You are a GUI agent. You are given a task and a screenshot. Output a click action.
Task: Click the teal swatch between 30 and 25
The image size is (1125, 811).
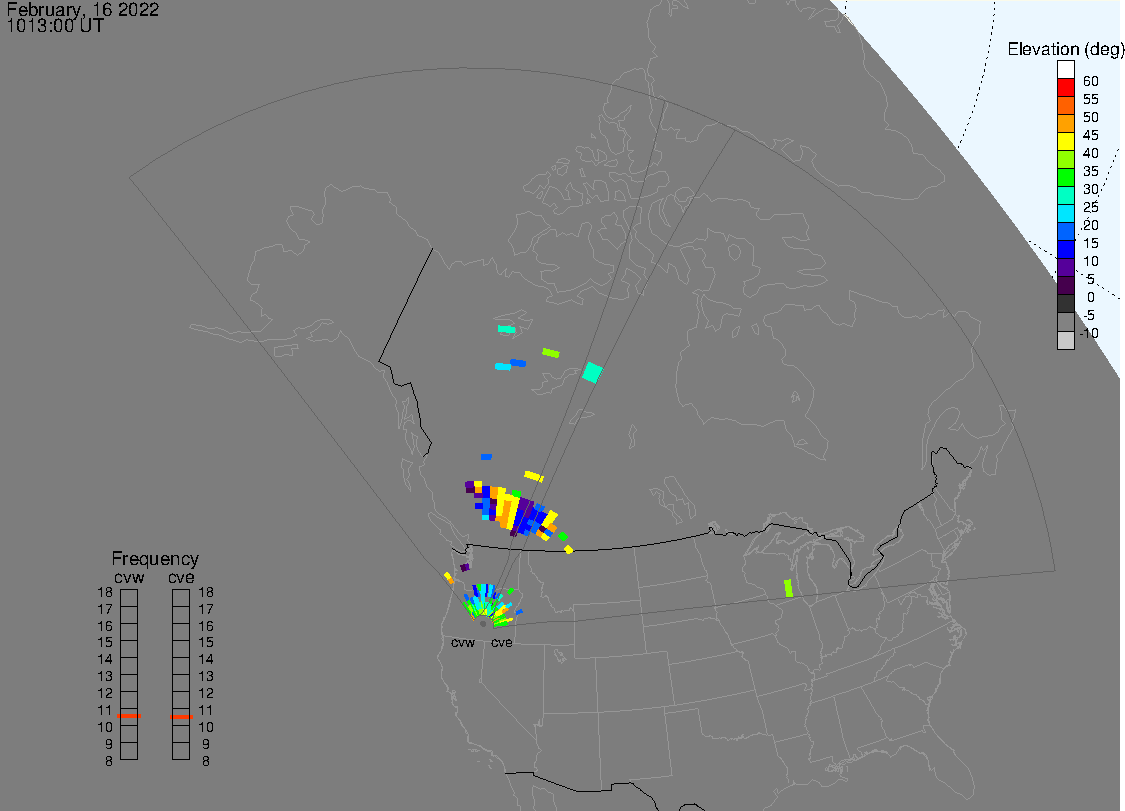(1065, 195)
